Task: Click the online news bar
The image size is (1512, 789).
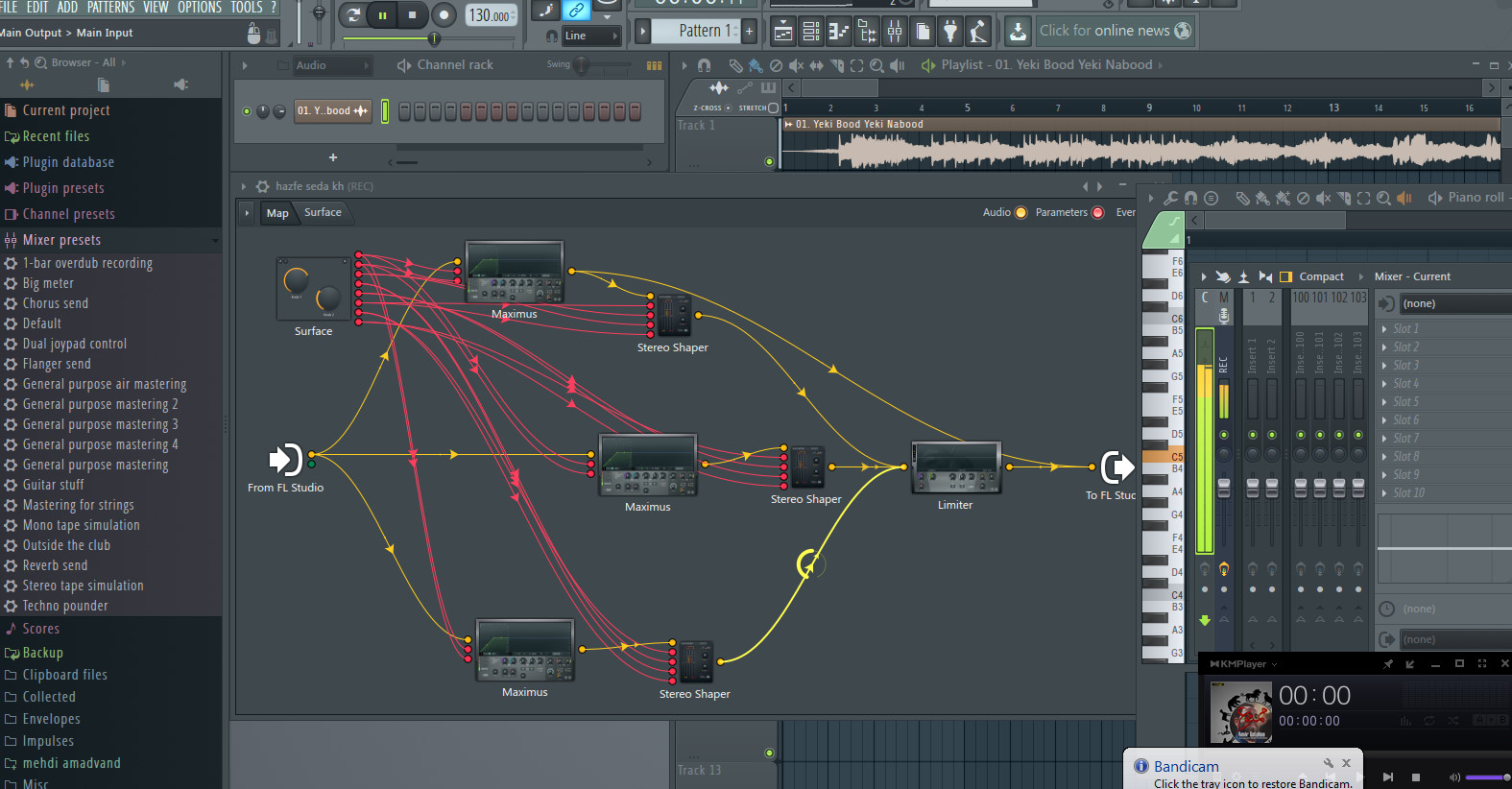Action: click(1114, 31)
